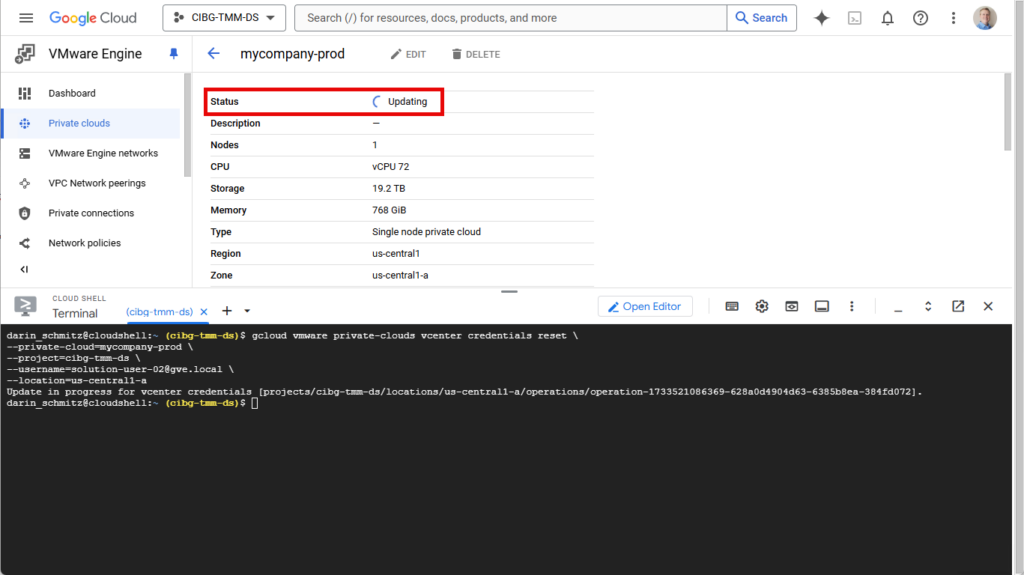Open the terminal tab dropdown arrow

pos(247,311)
